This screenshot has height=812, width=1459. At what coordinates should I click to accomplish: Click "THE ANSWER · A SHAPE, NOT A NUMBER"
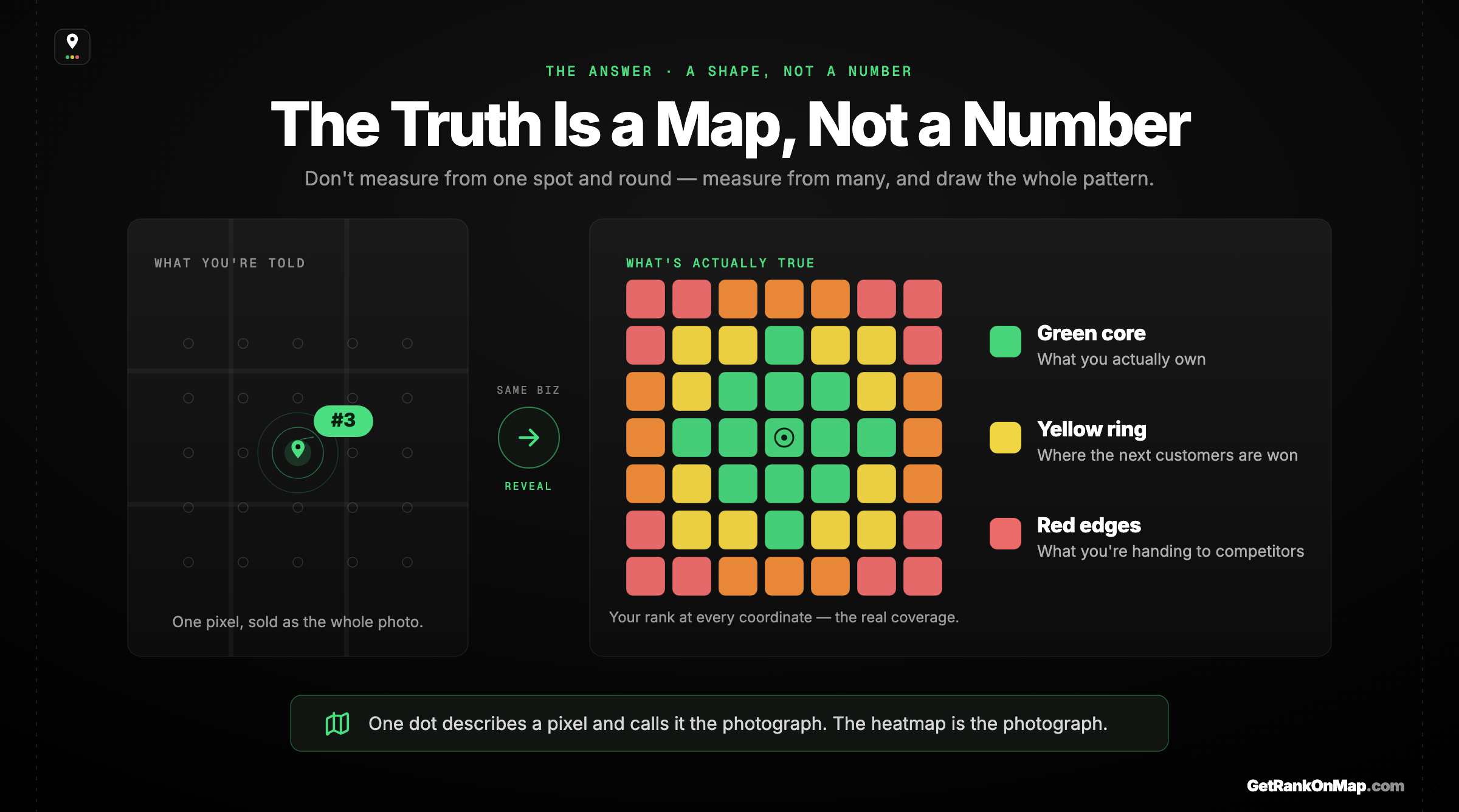729,72
